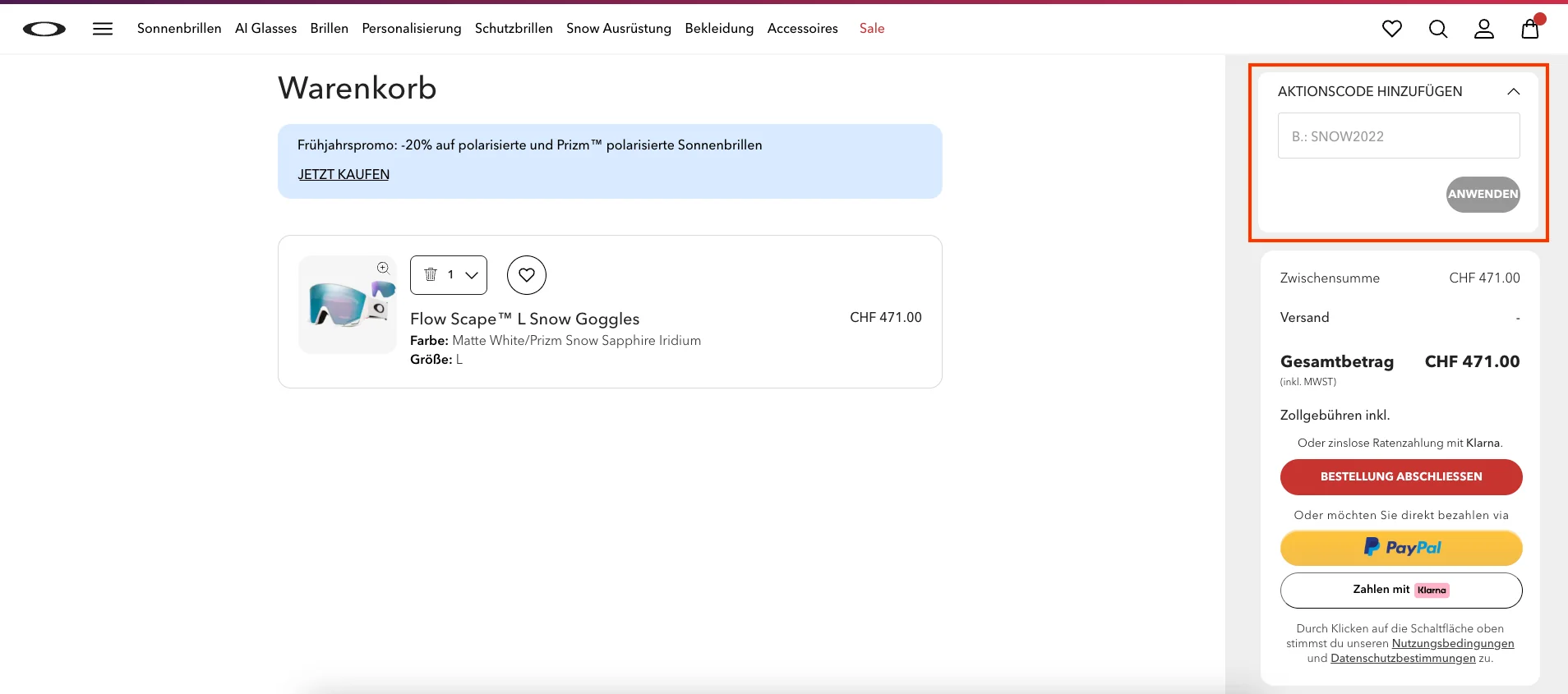The image size is (1568, 694).
Task: Zoom the goggles product image
Action: click(x=383, y=268)
